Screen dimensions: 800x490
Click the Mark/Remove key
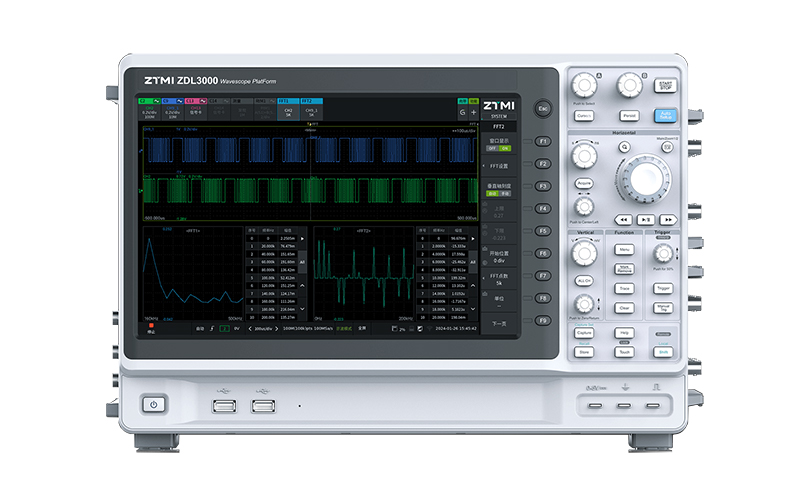624,269
